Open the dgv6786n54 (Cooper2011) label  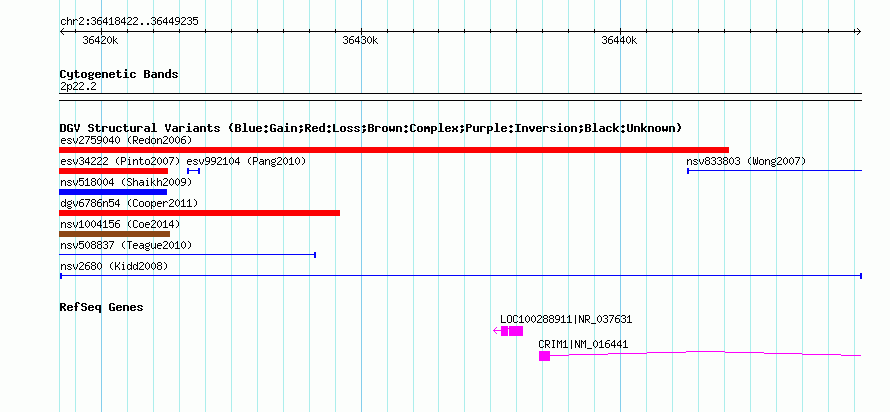[129, 203]
